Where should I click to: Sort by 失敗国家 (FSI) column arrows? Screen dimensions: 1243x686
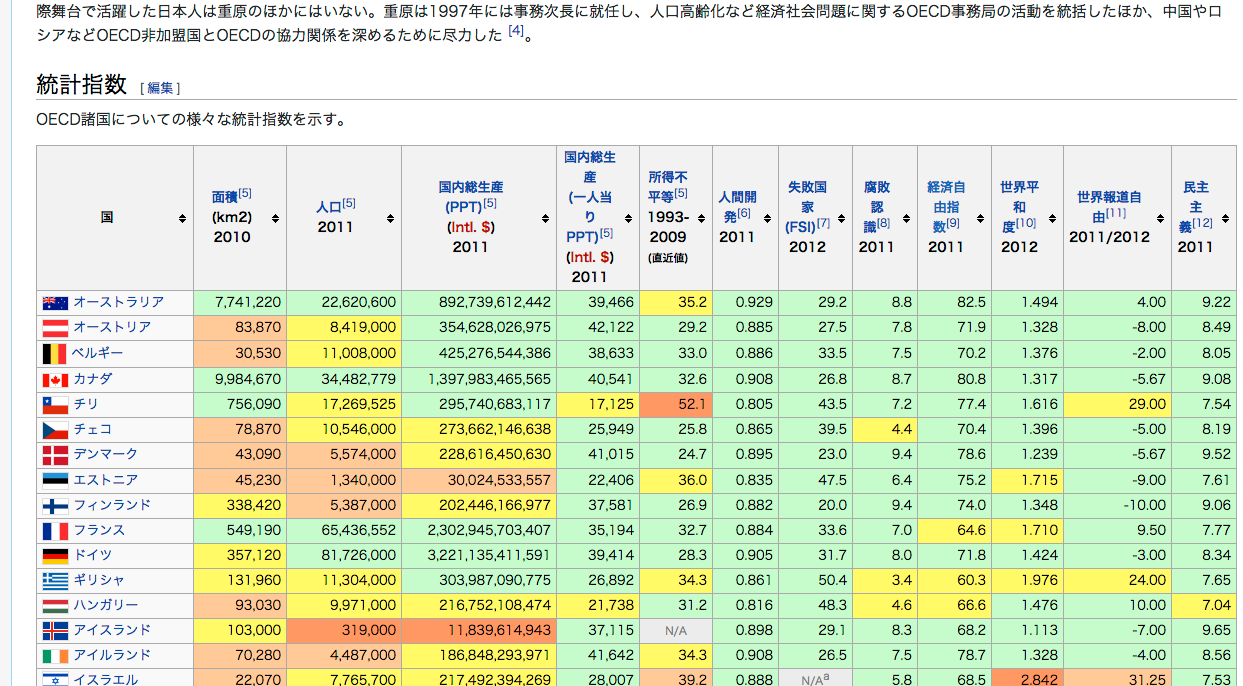[x=841, y=218]
